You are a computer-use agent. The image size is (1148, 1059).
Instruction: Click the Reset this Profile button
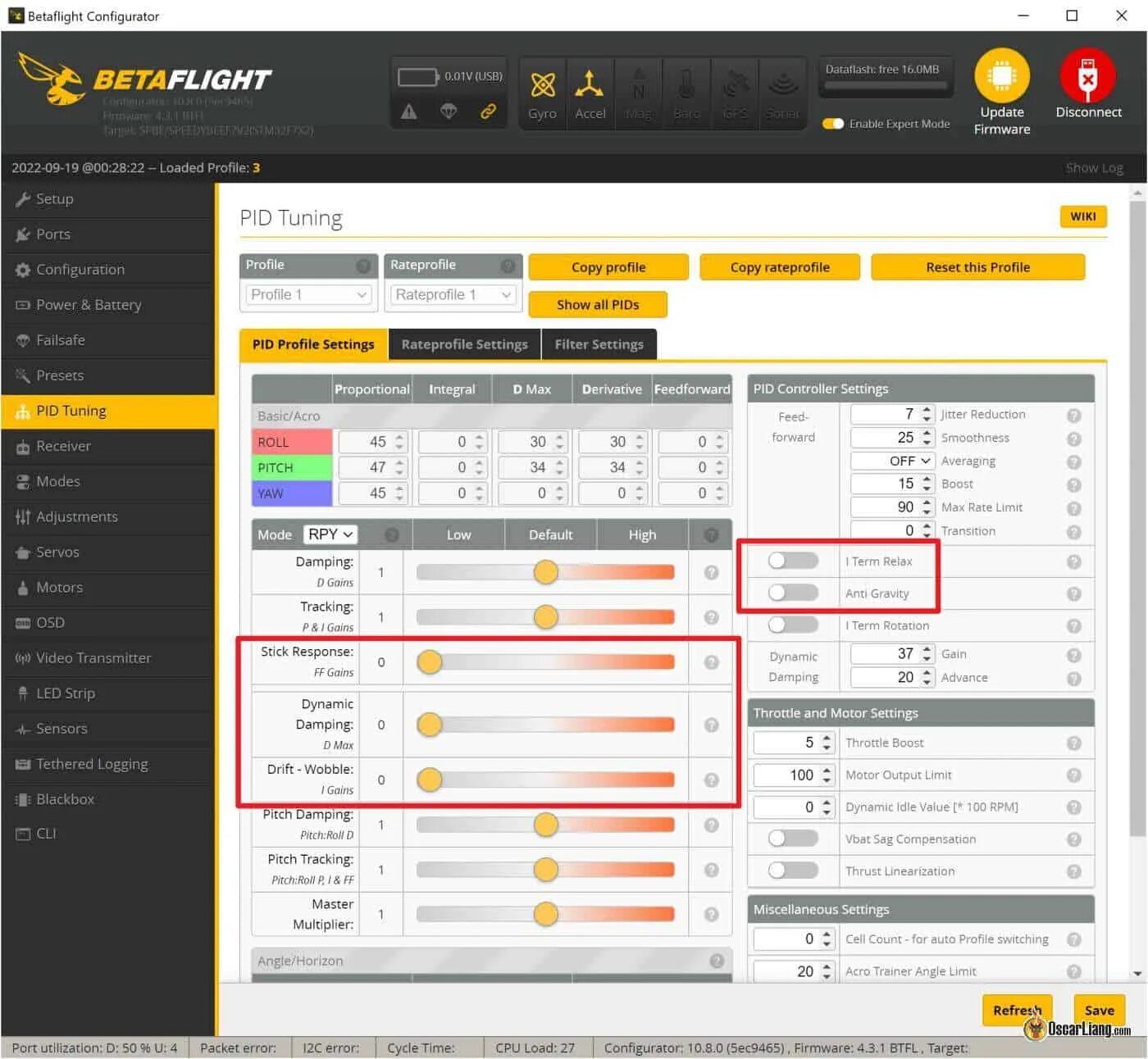[977, 266]
